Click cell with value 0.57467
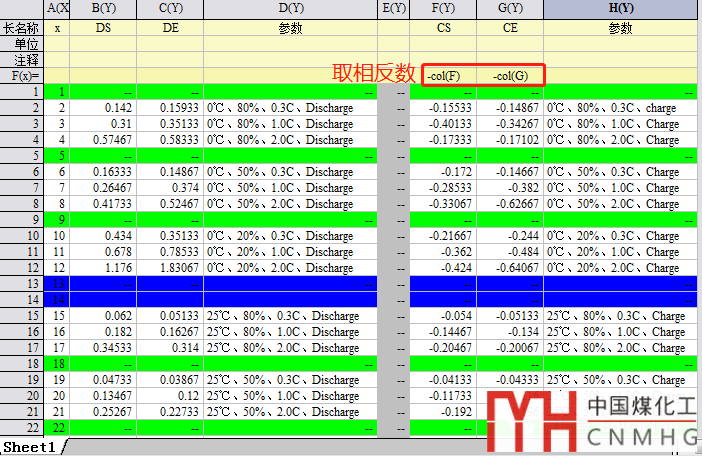The height and width of the screenshot is (457, 702). point(103,140)
